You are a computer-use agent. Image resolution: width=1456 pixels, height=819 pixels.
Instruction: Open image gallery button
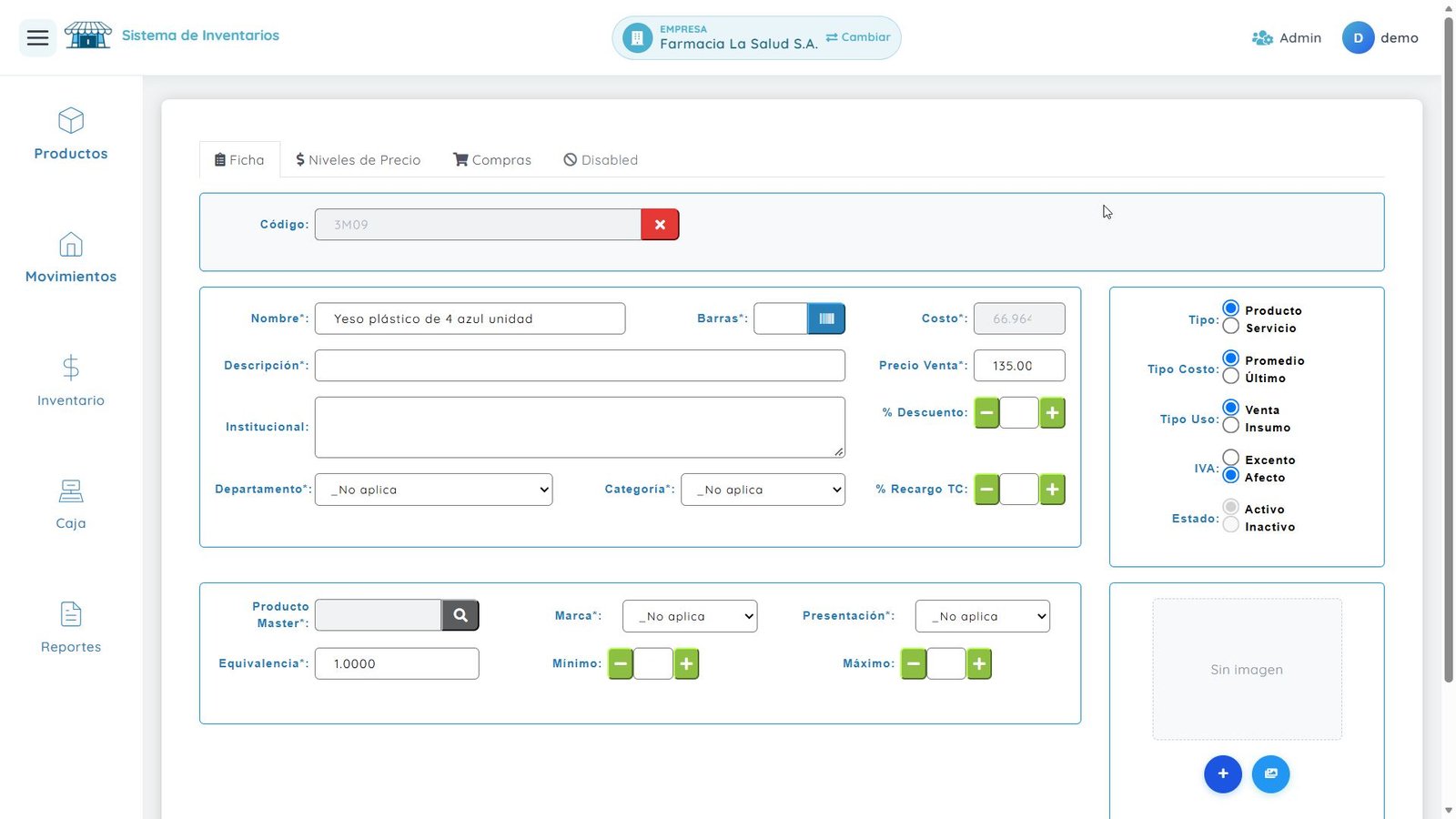1271,774
